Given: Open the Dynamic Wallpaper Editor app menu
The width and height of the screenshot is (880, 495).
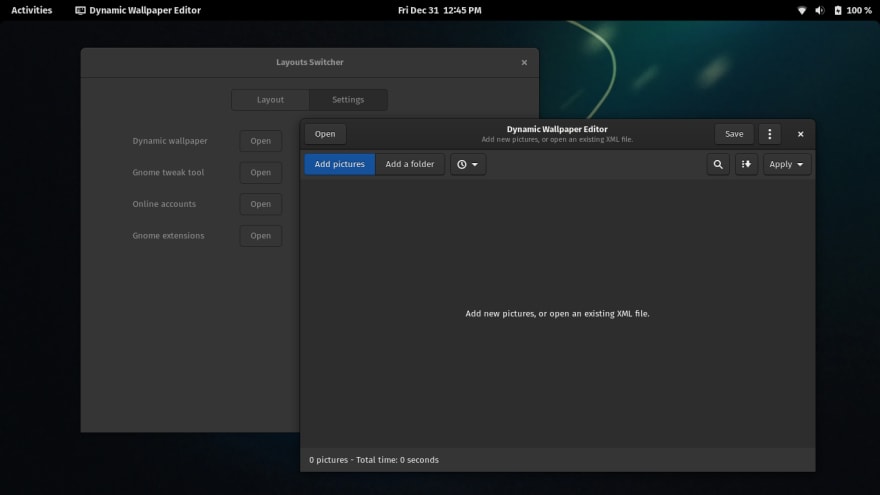Looking at the screenshot, I should tap(138, 10).
